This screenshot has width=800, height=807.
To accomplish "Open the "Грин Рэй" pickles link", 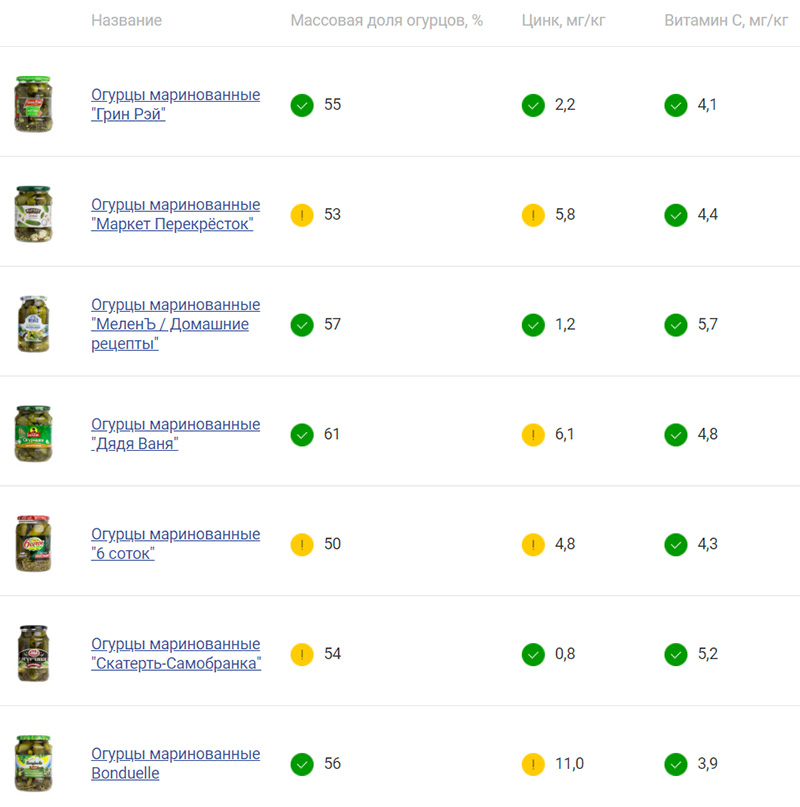I will point(176,104).
